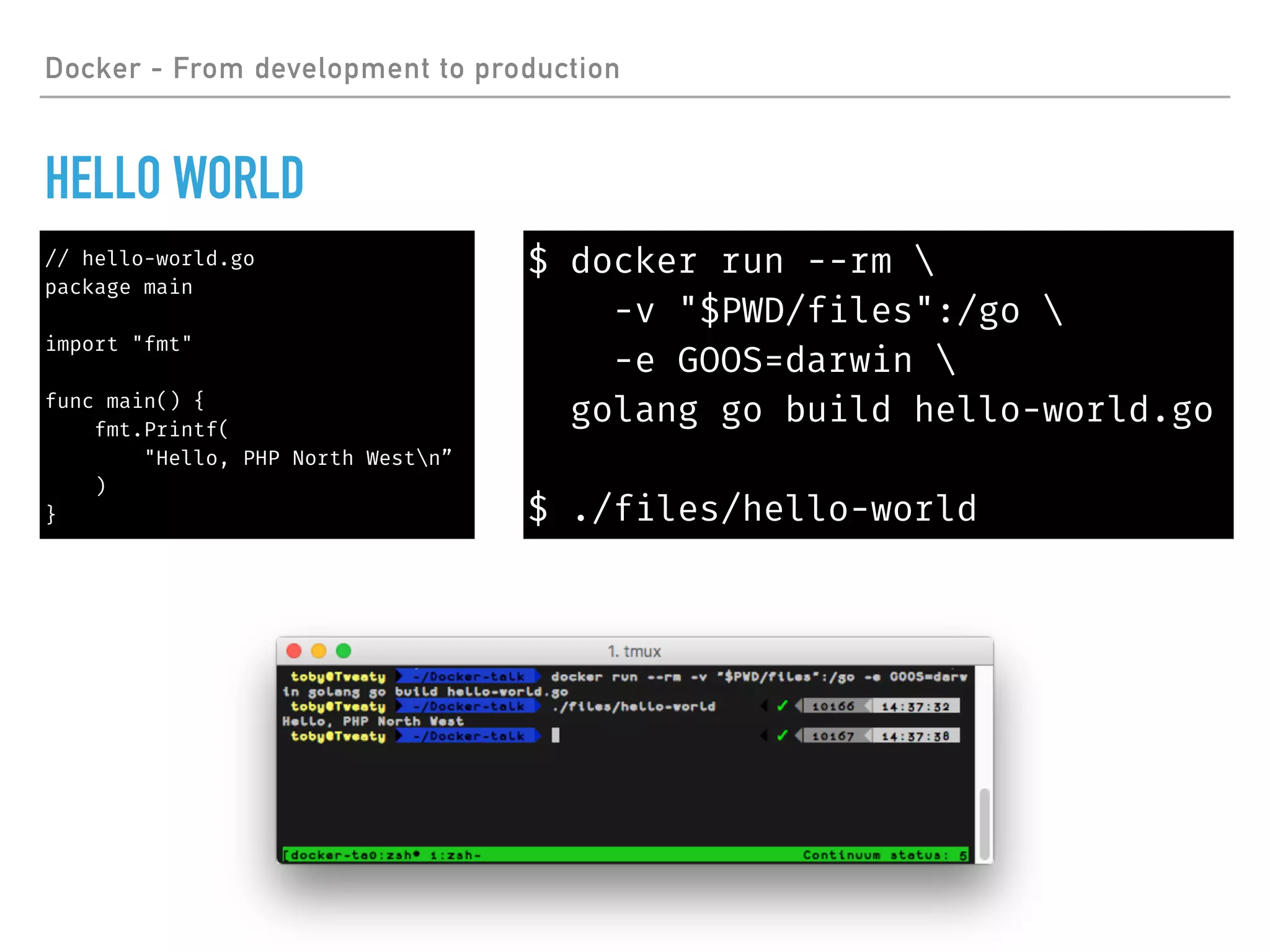
Task: Click 'in golang go build hello-world.go' terminal line
Action: tap(425, 691)
